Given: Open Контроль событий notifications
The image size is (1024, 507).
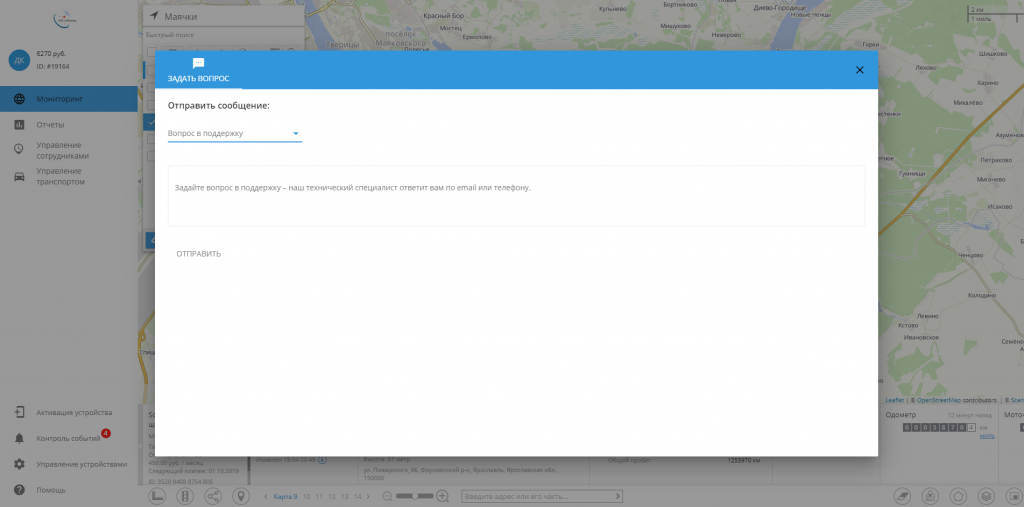Looking at the screenshot, I should 69,438.
